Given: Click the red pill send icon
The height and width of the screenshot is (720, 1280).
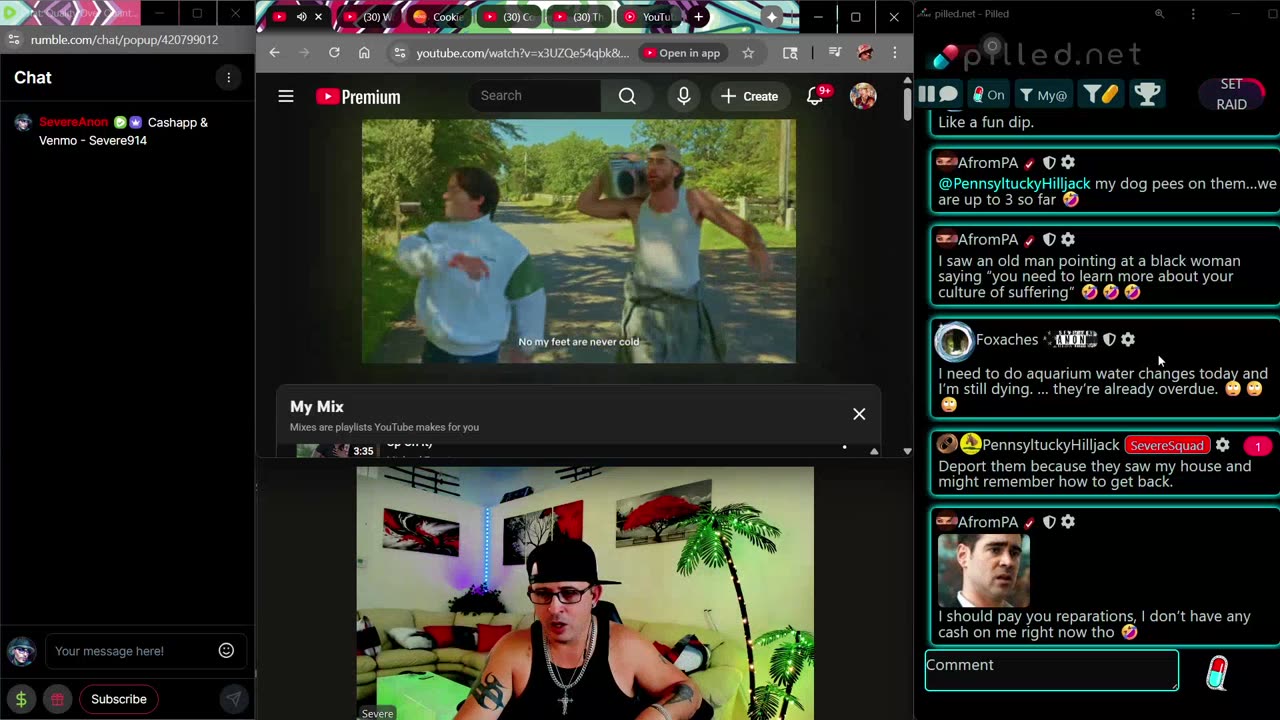Looking at the screenshot, I should click(1217, 672).
